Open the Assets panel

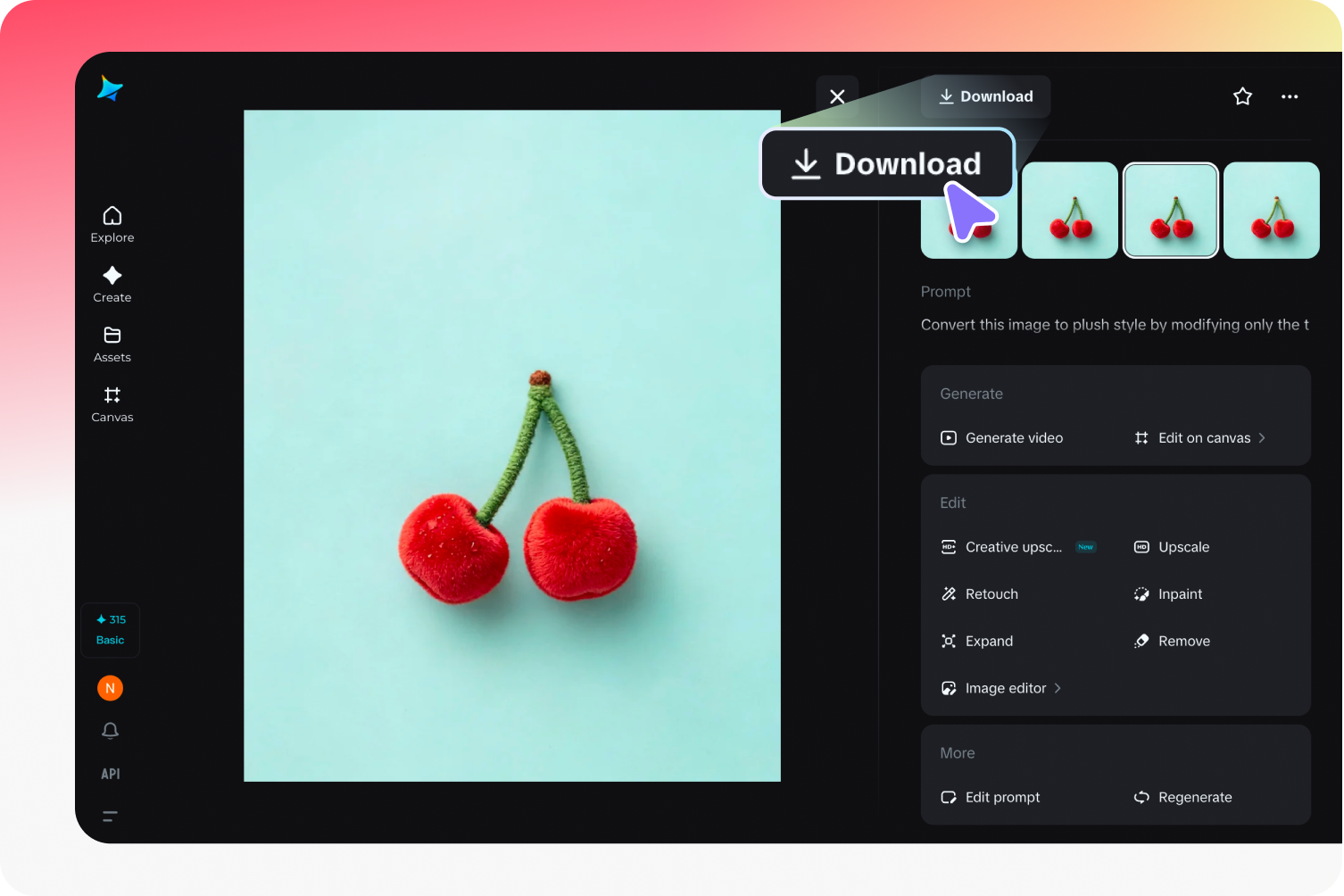pyautogui.click(x=112, y=344)
